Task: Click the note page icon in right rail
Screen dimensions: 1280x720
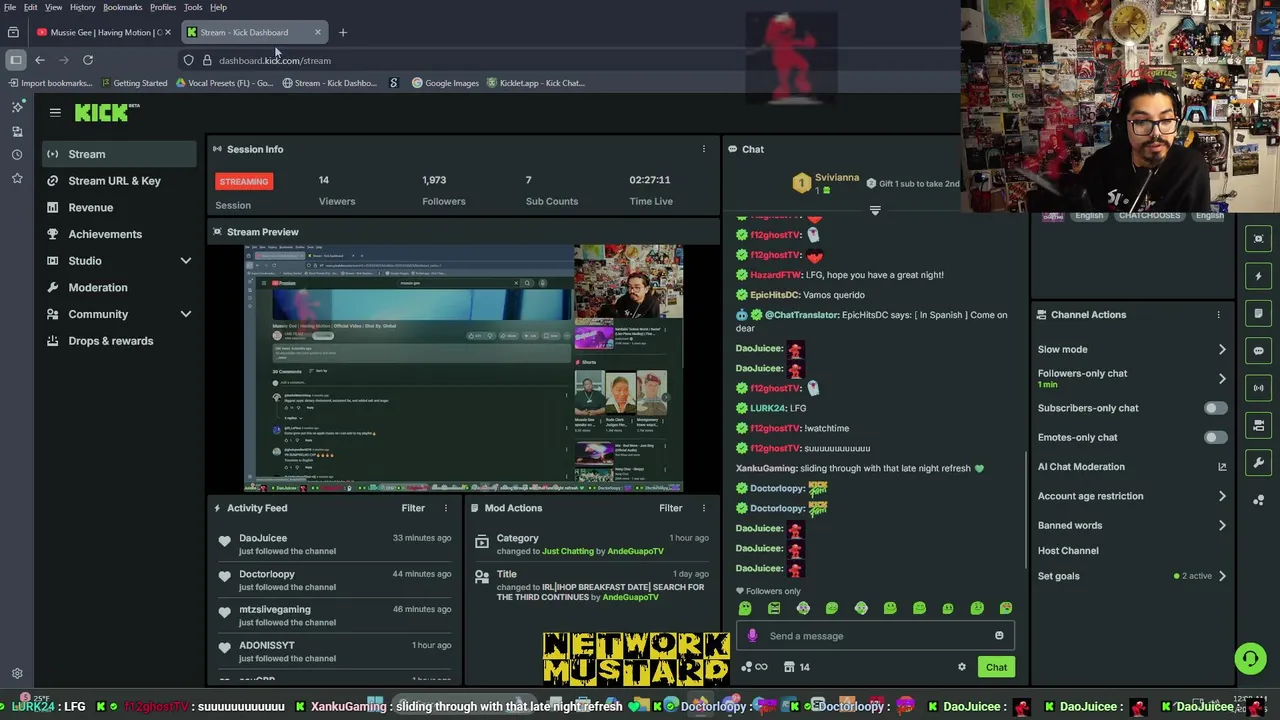Action: (1259, 314)
